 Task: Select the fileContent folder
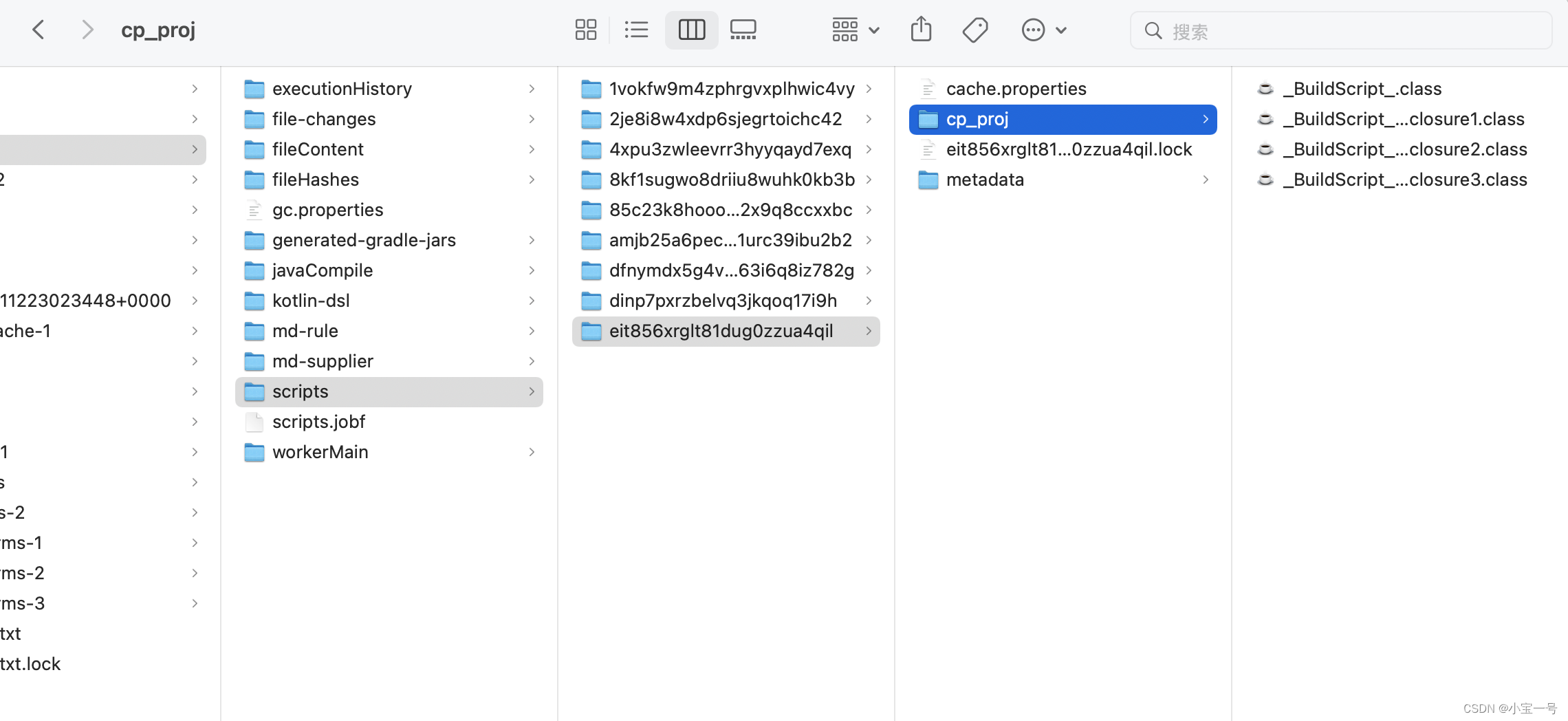[389, 149]
